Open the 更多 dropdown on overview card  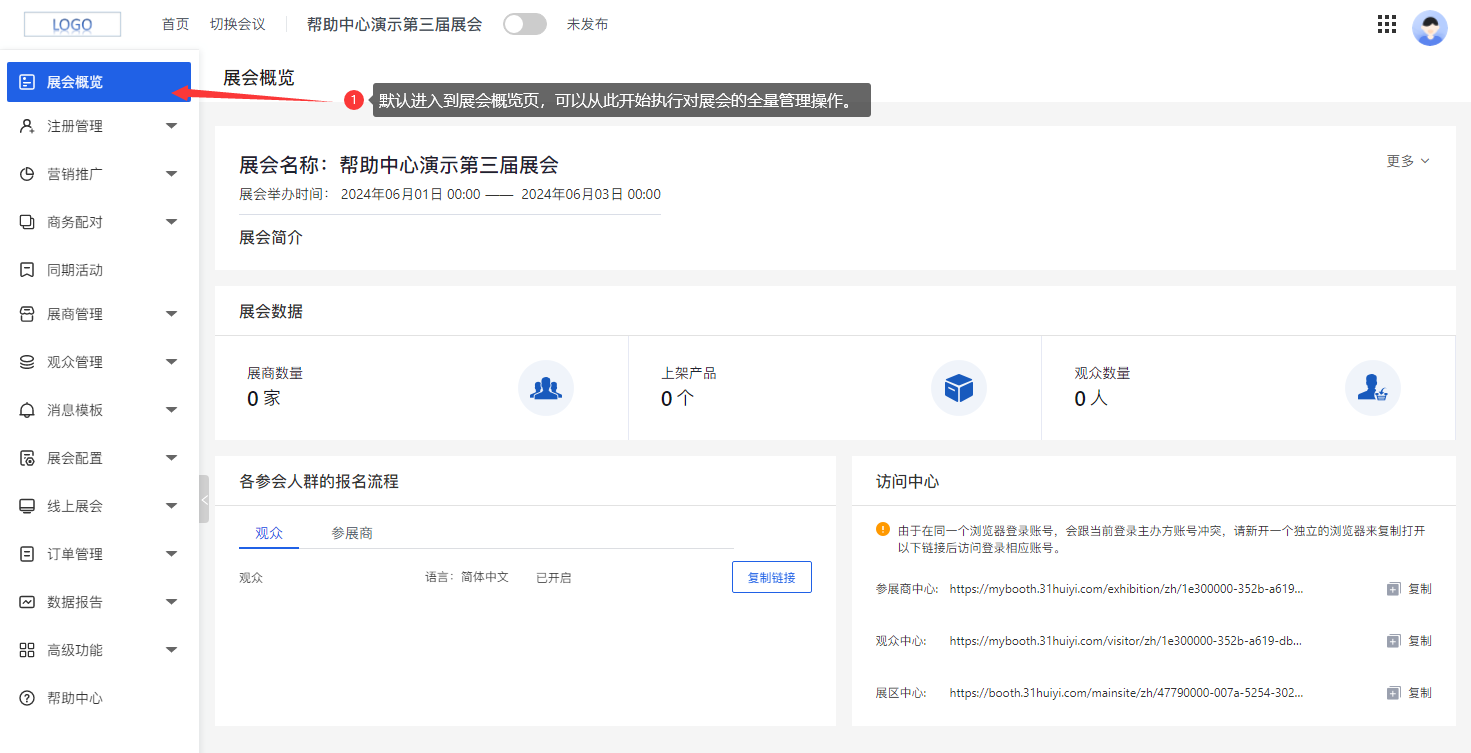[1408, 160]
